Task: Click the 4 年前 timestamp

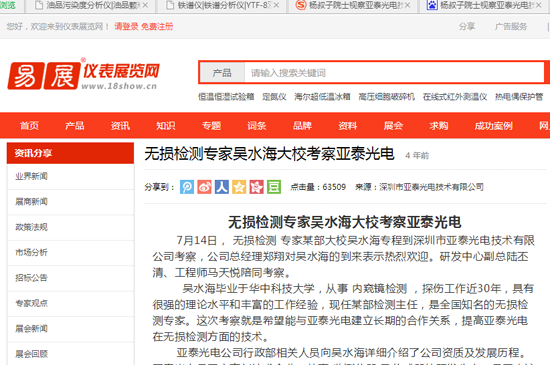Action: coord(417,155)
